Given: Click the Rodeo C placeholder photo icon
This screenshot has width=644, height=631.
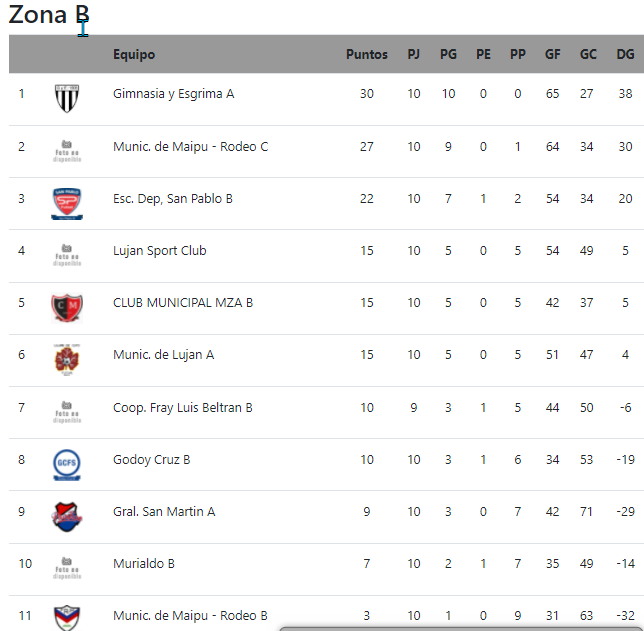Looking at the screenshot, I should pyautogui.click(x=67, y=151).
